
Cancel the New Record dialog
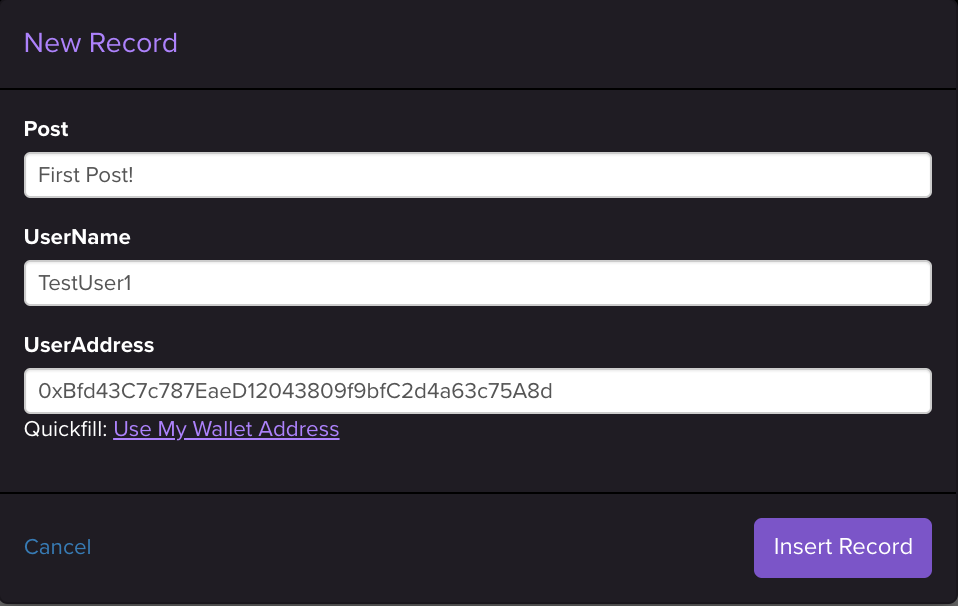tap(57, 547)
